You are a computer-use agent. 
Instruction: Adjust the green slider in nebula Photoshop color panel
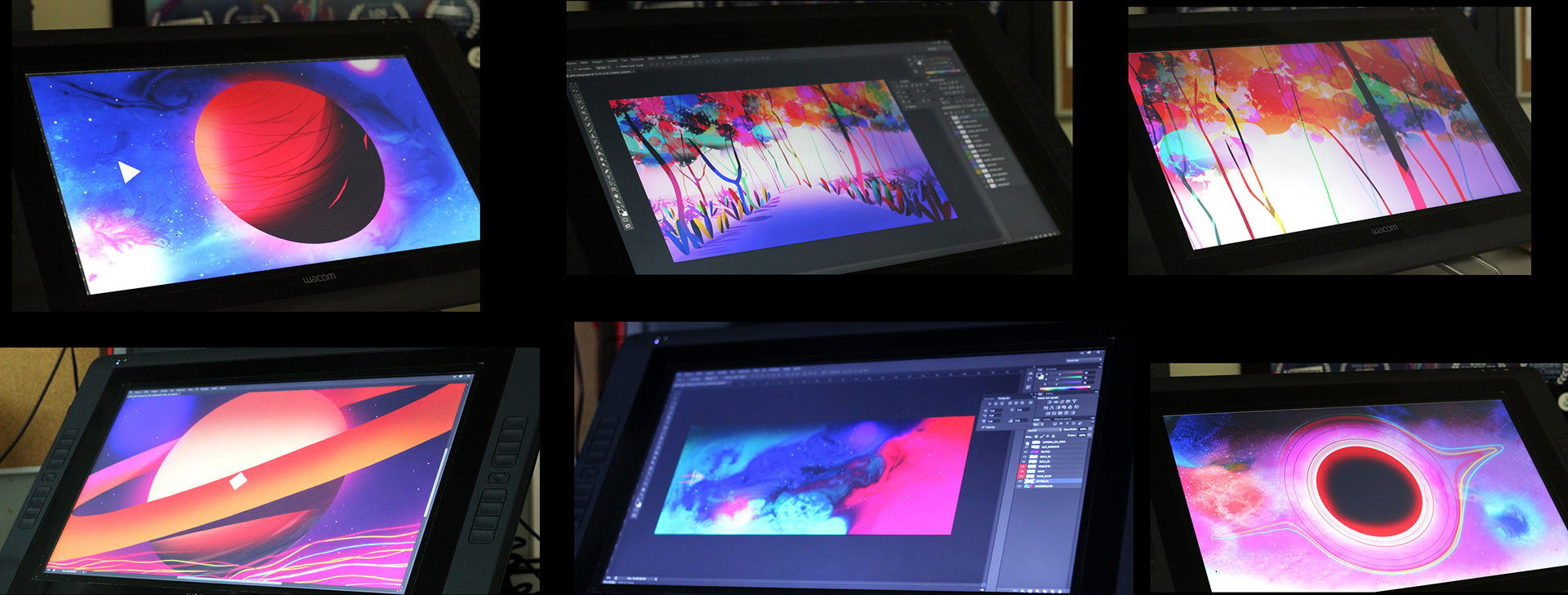click(x=1067, y=377)
